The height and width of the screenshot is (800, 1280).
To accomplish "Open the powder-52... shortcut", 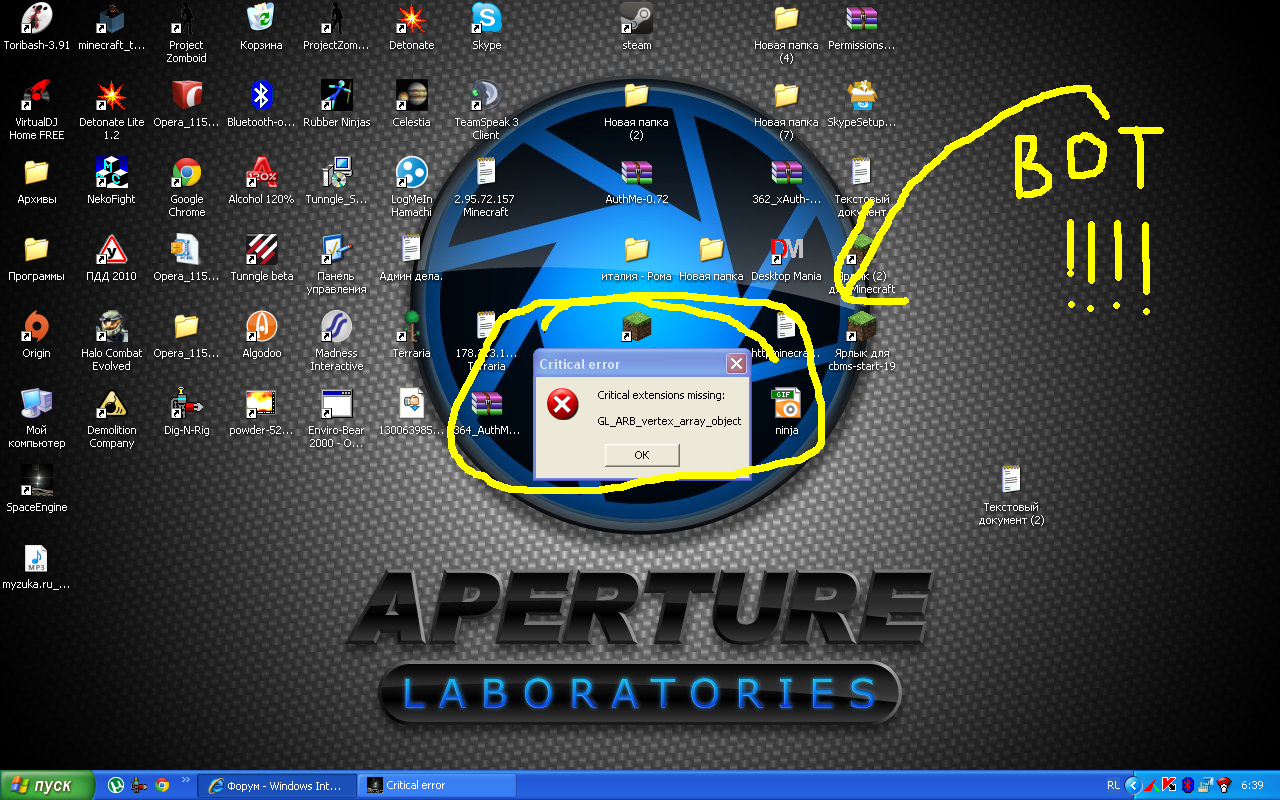I will point(261,412).
